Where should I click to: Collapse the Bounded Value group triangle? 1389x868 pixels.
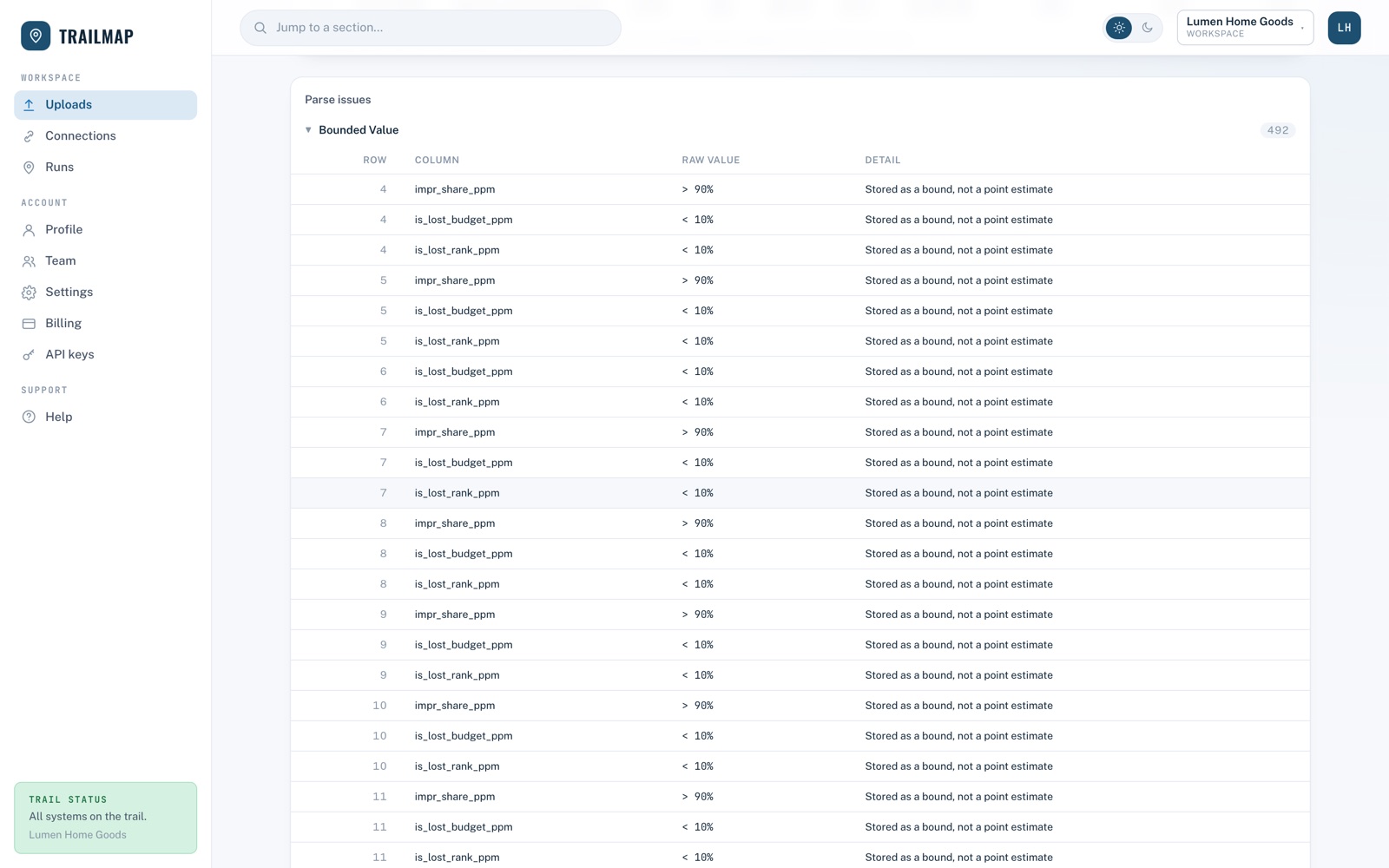coord(308,130)
